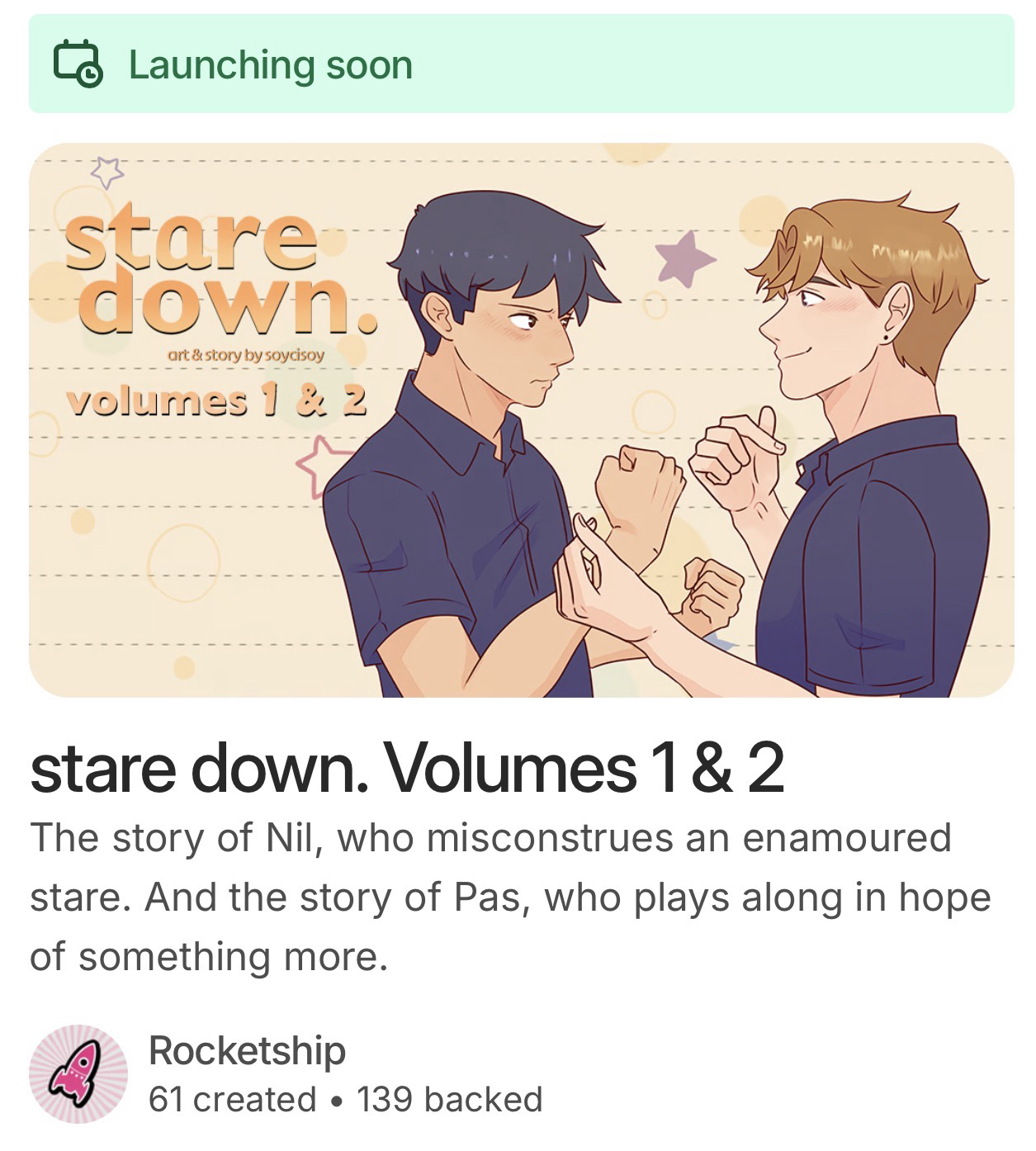Click the Rocketship pink rocket avatar
The image size is (1036, 1151).
78,1073
